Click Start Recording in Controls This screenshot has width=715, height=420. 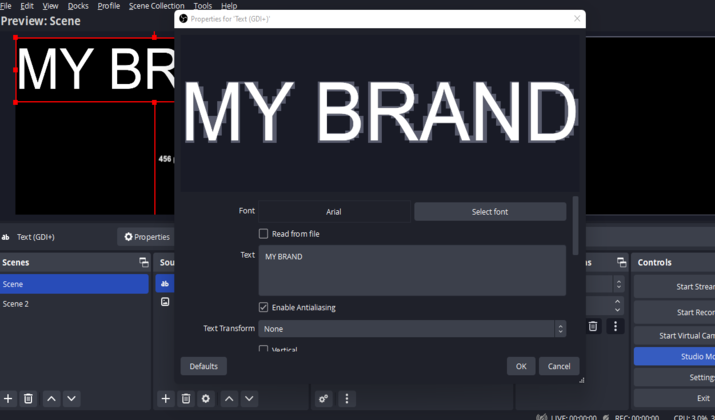tap(674, 312)
